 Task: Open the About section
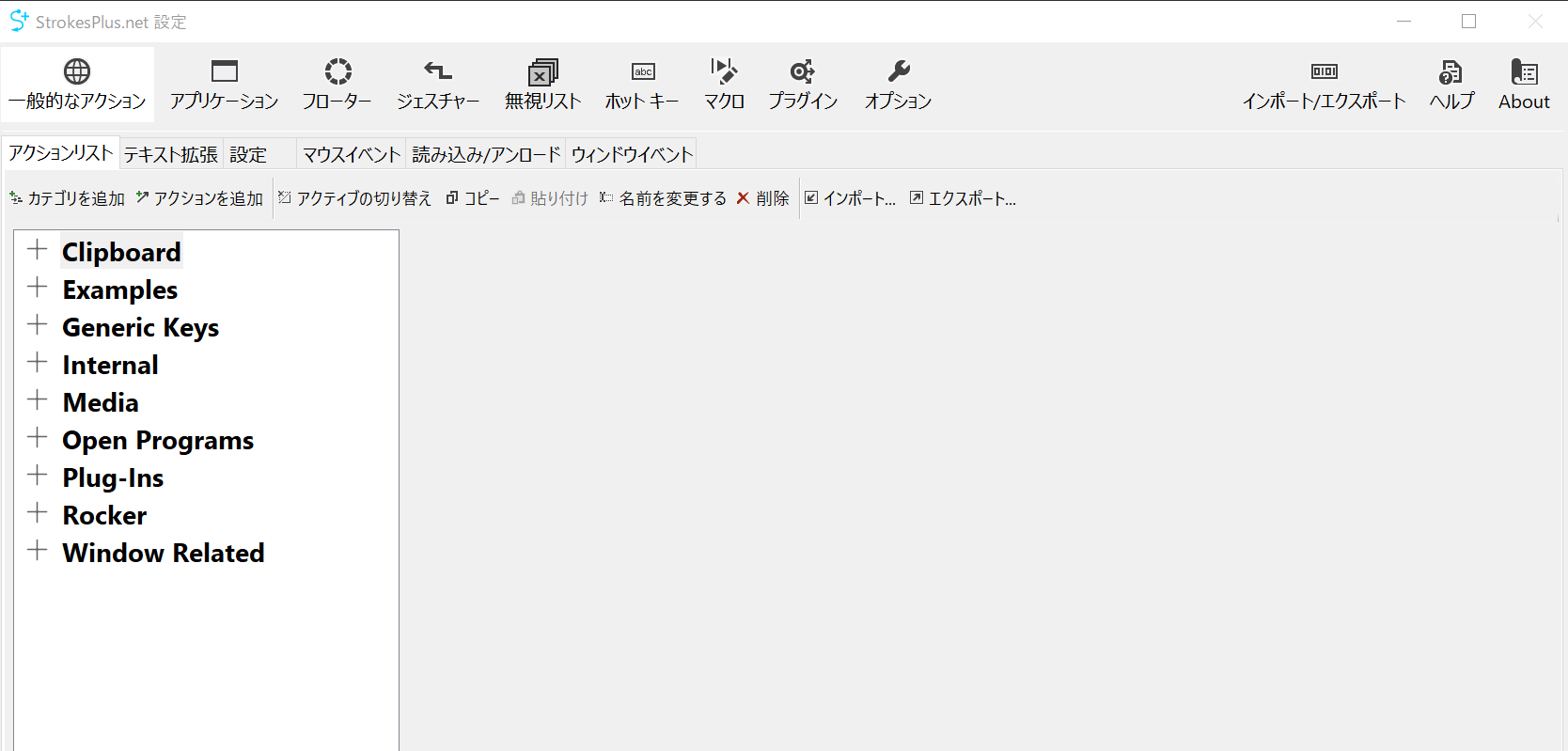tap(1524, 85)
